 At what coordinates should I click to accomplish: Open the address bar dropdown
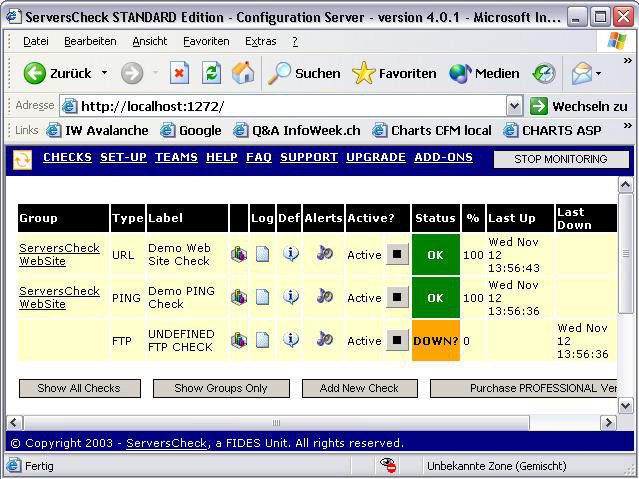[x=514, y=106]
